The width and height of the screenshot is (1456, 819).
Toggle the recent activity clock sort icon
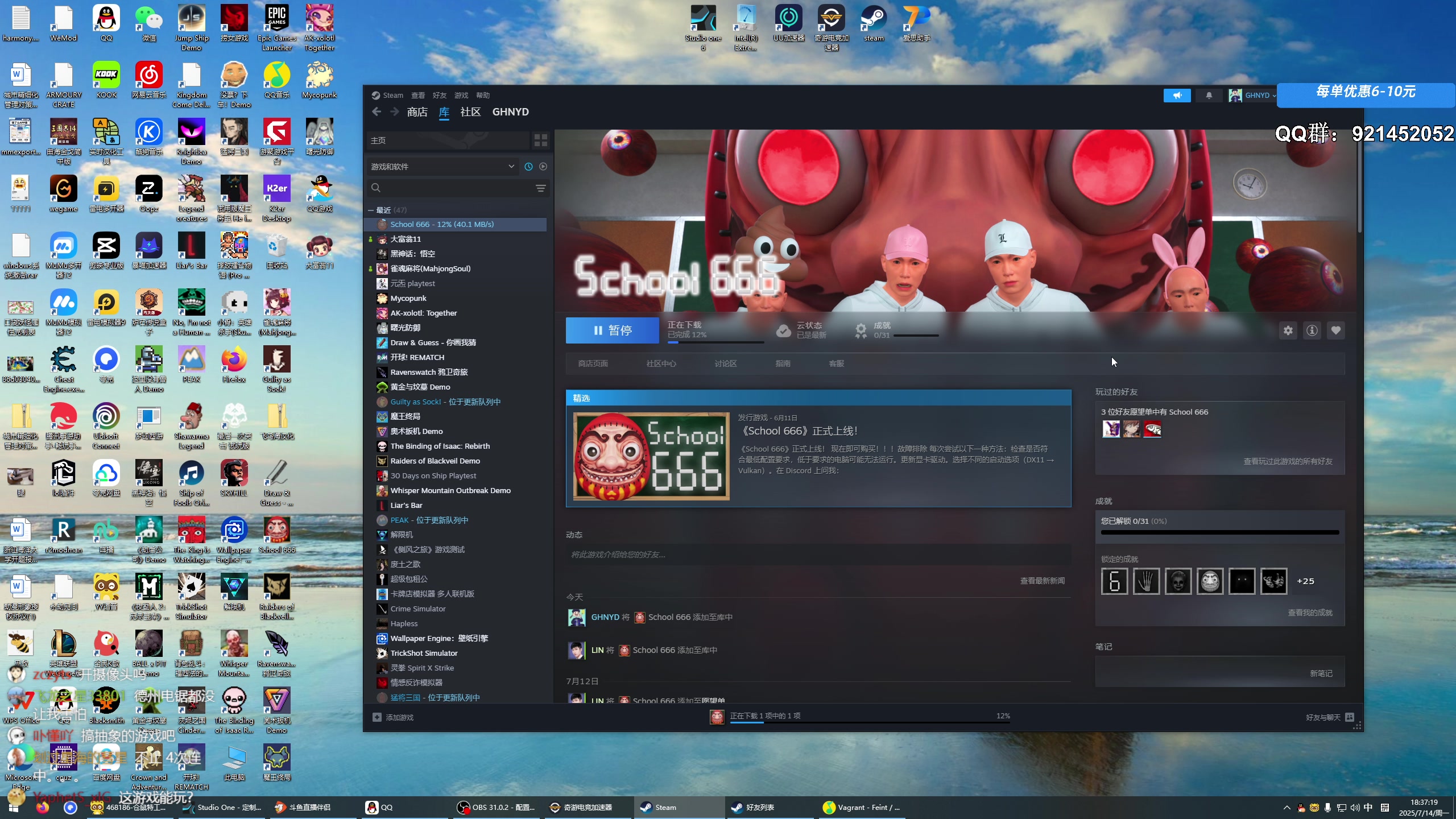tap(528, 167)
